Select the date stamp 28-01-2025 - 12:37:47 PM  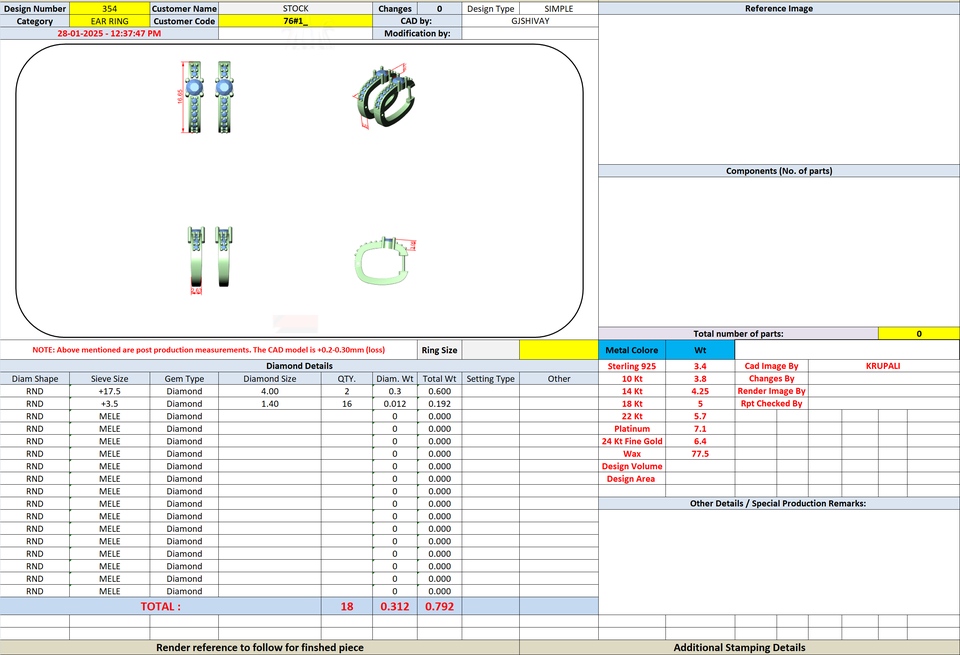pyautogui.click(x=109, y=34)
